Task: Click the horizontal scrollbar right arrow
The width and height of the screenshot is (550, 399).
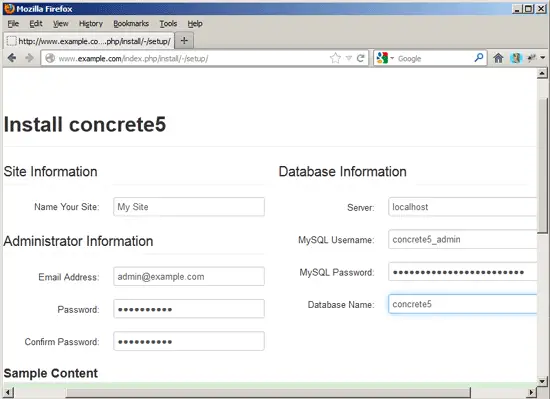Action: click(531, 392)
